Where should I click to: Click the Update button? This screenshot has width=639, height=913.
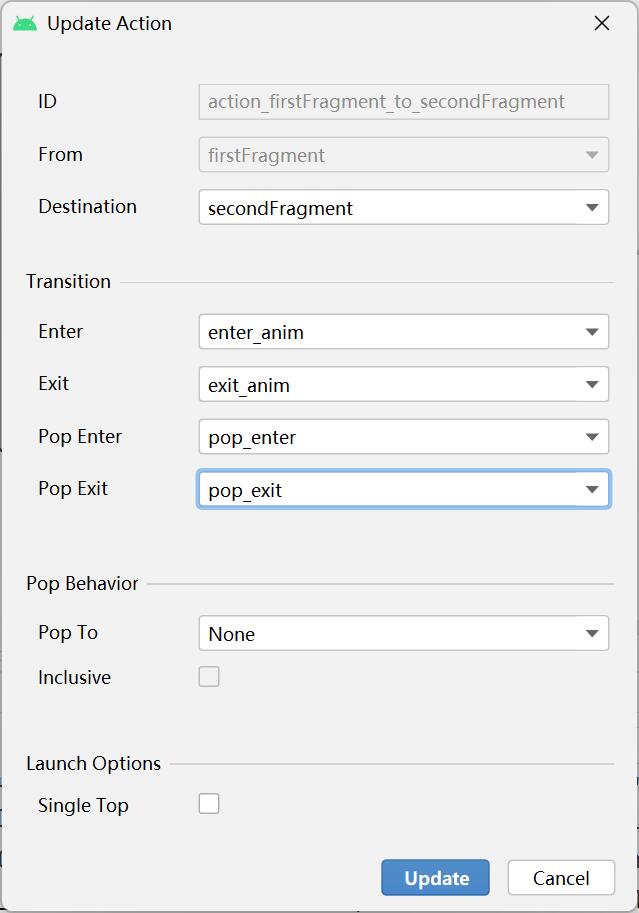436,877
